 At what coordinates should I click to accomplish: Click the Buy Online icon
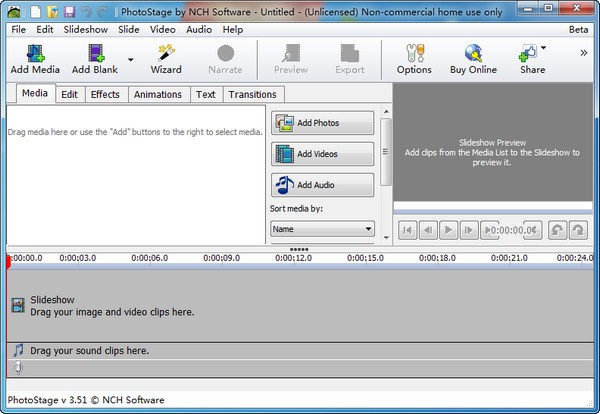click(x=473, y=53)
